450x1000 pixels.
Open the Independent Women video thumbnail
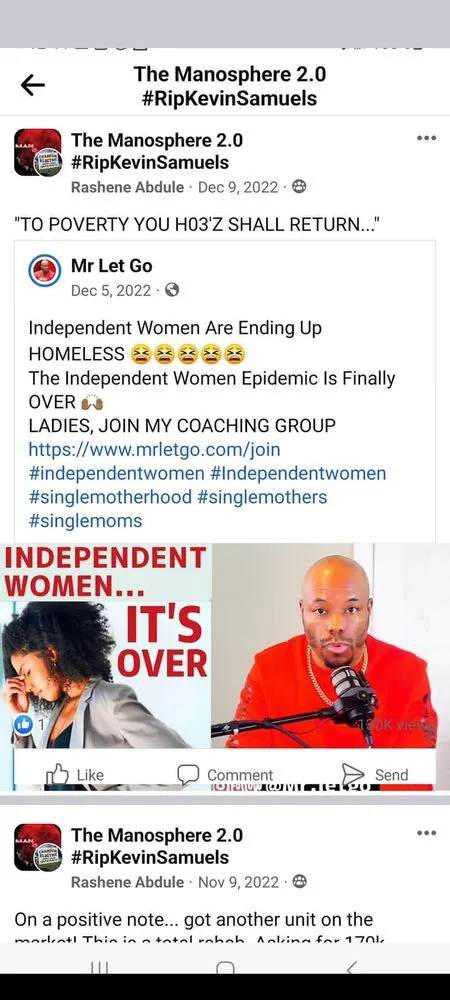[225, 645]
